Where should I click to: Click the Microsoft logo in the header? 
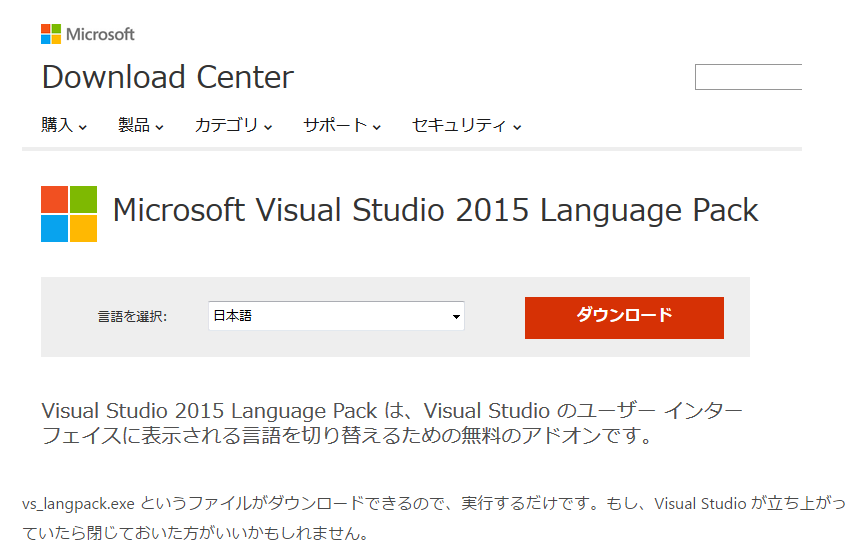[x=87, y=34]
